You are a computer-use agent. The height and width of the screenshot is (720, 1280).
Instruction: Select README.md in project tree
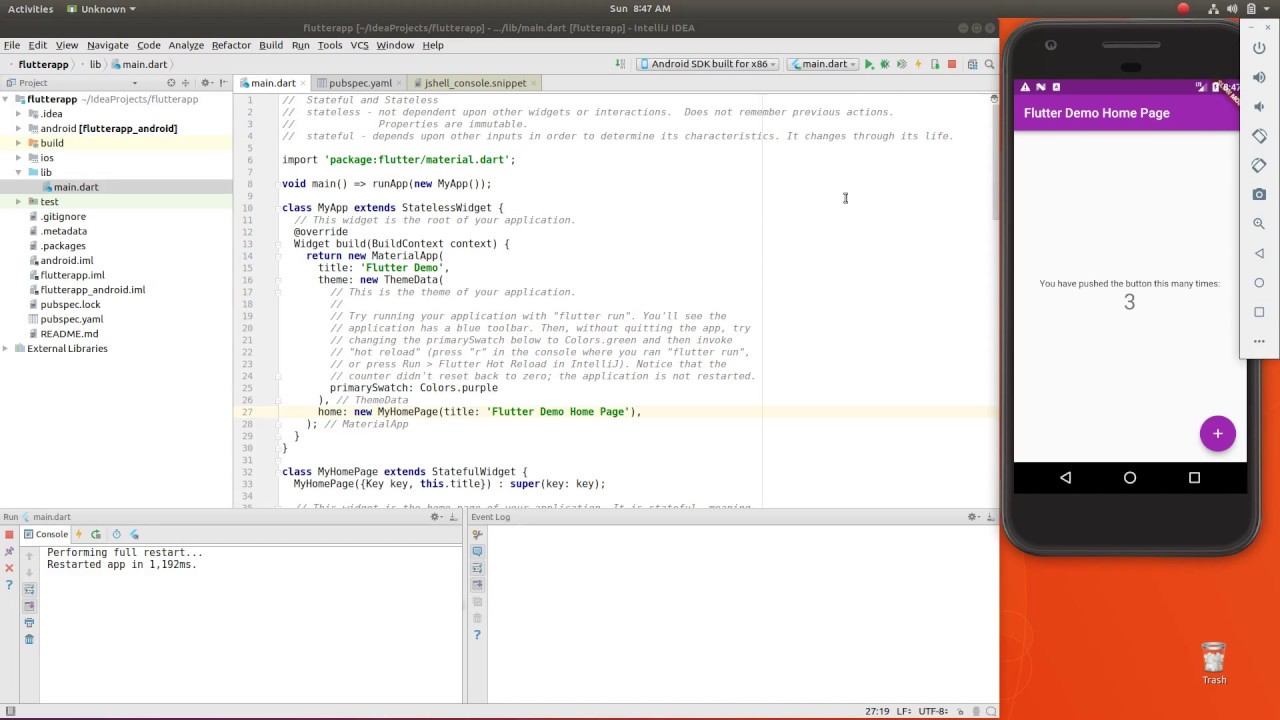click(69, 334)
